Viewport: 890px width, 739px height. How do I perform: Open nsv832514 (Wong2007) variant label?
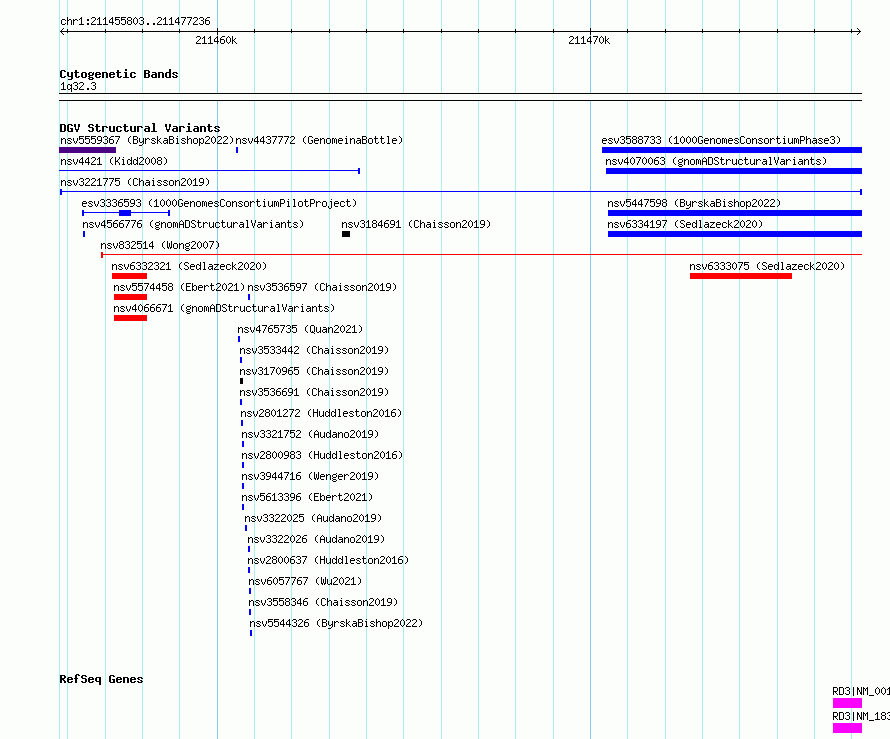[160, 245]
